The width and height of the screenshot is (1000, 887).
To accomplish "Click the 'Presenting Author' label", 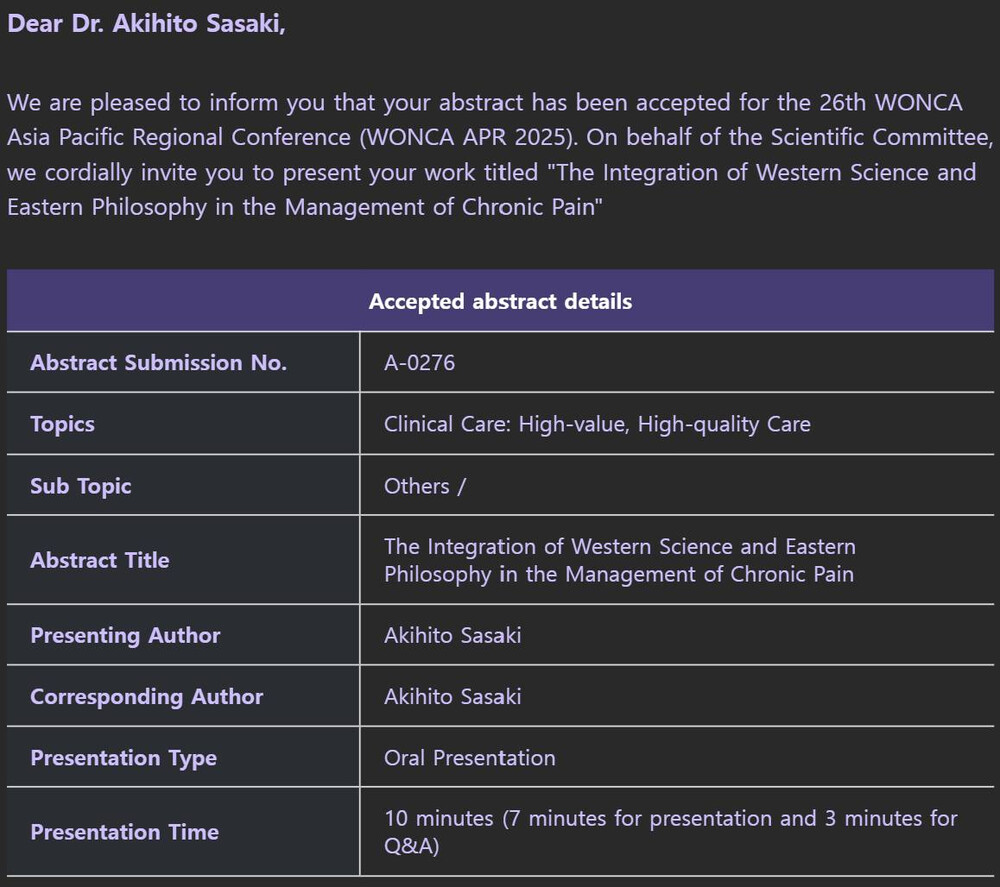I will (x=125, y=635).
